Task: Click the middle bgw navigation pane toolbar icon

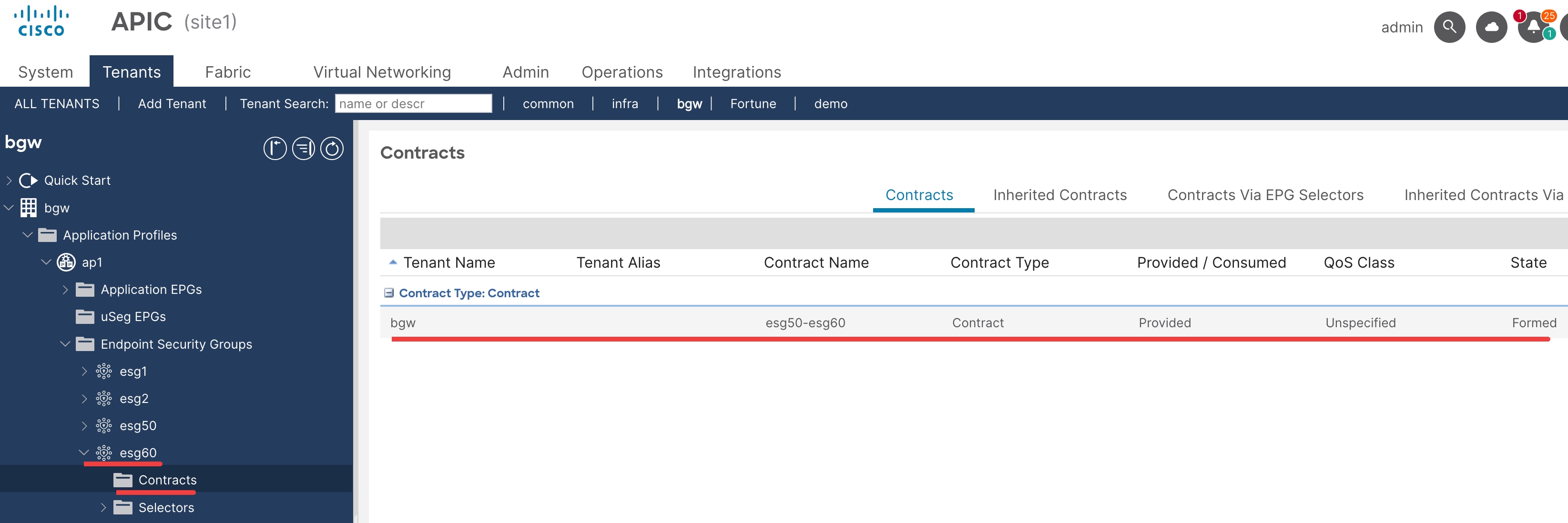Action: 303,149
